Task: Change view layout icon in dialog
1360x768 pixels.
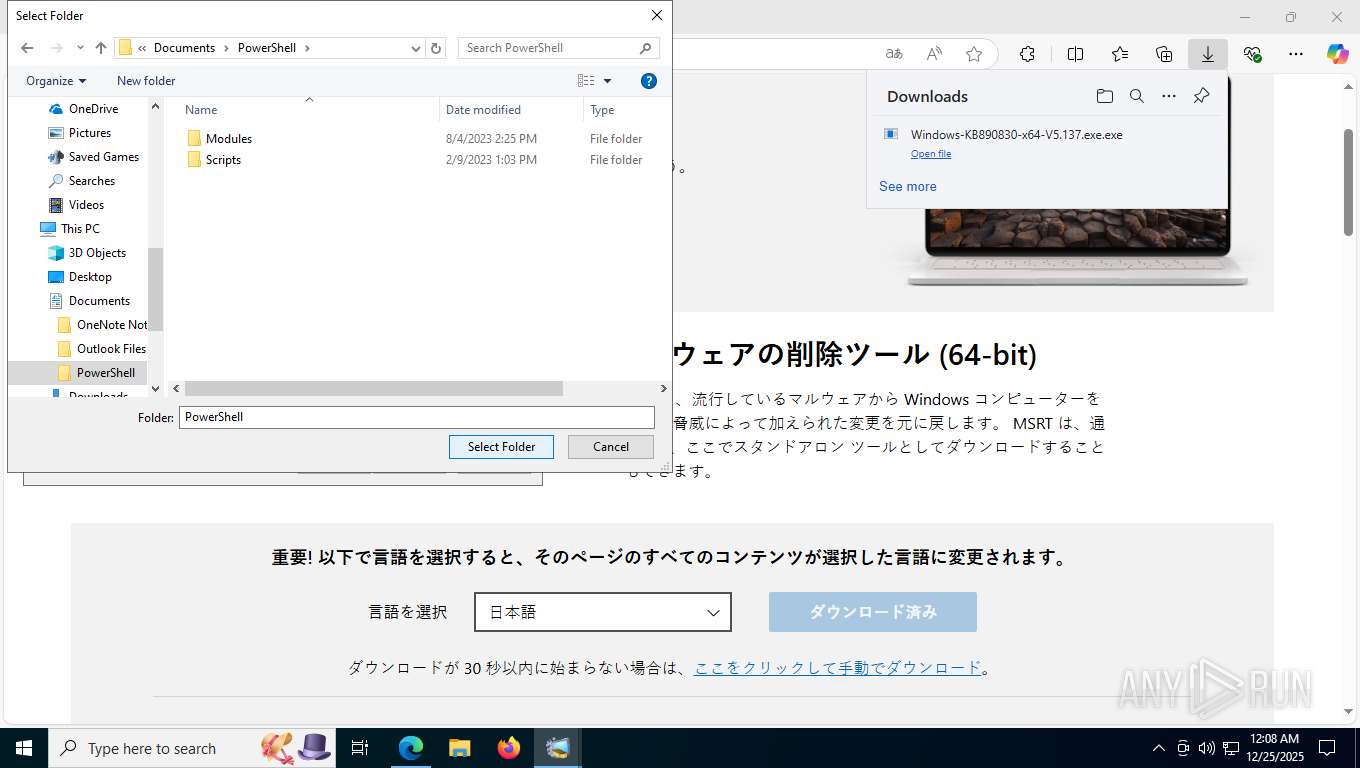Action: pyautogui.click(x=586, y=81)
